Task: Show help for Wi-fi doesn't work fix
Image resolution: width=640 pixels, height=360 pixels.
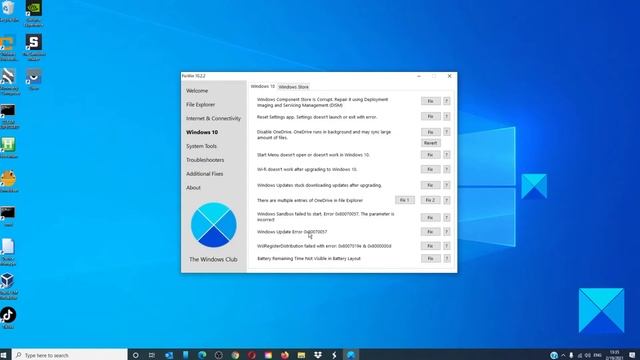Action: click(447, 169)
